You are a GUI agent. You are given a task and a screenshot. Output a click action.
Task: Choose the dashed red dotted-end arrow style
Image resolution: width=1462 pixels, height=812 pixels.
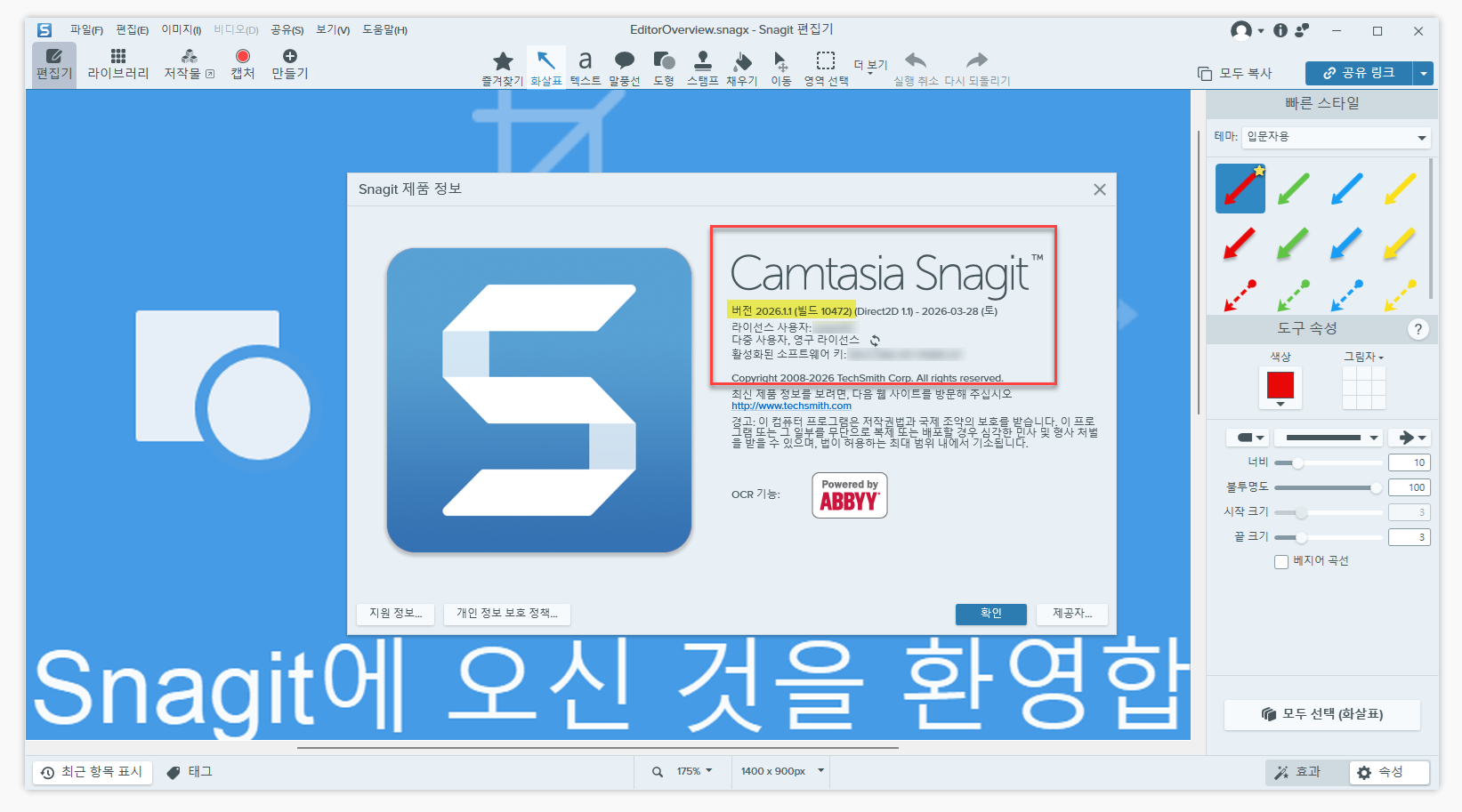pyautogui.click(x=1240, y=296)
